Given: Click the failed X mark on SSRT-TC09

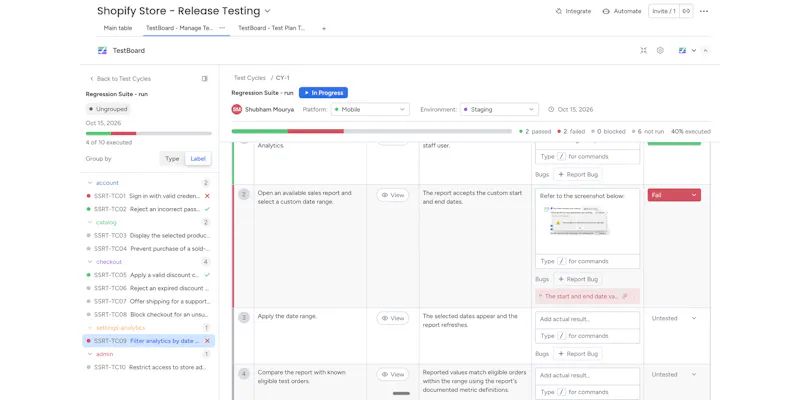Looking at the screenshot, I should coord(207,341).
